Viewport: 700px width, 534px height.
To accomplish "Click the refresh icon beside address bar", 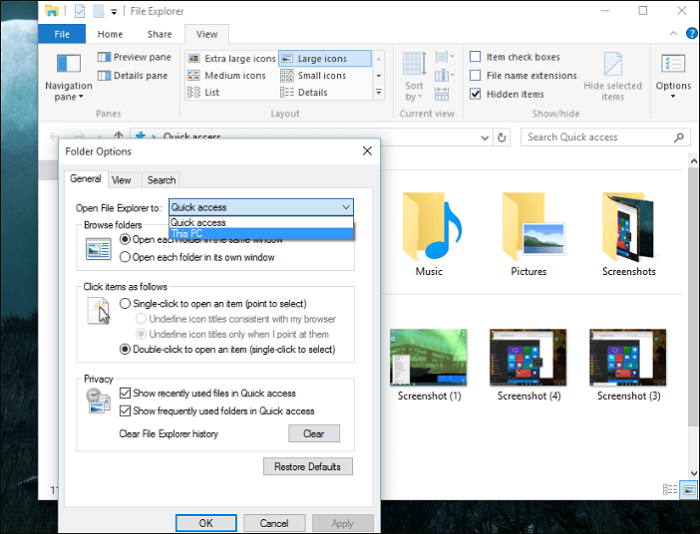I will (x=501, y=138).
